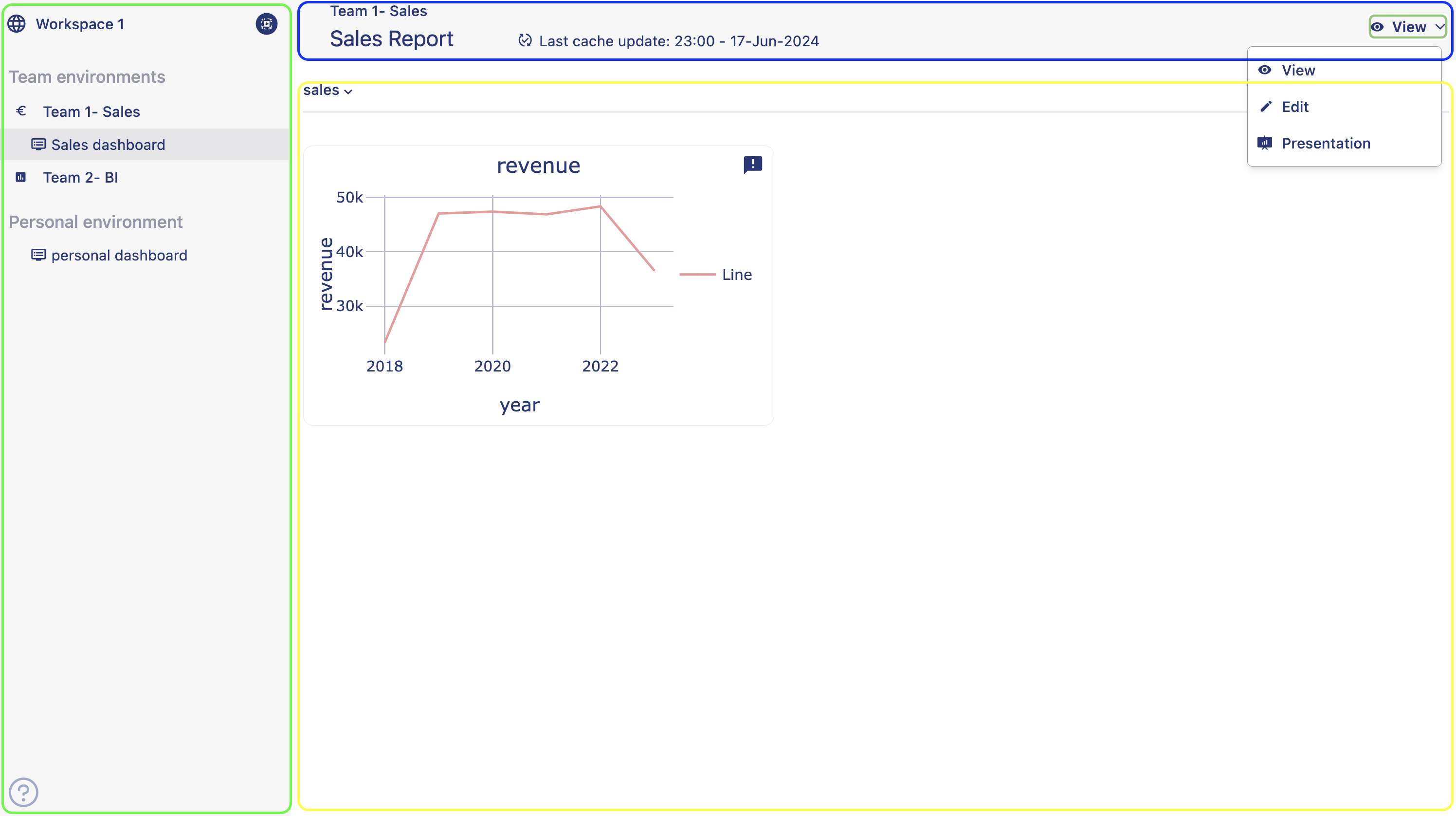The image size is (1456, 816).
Task: Open the Sales dashboard item
Action: [x=108, y=145]
